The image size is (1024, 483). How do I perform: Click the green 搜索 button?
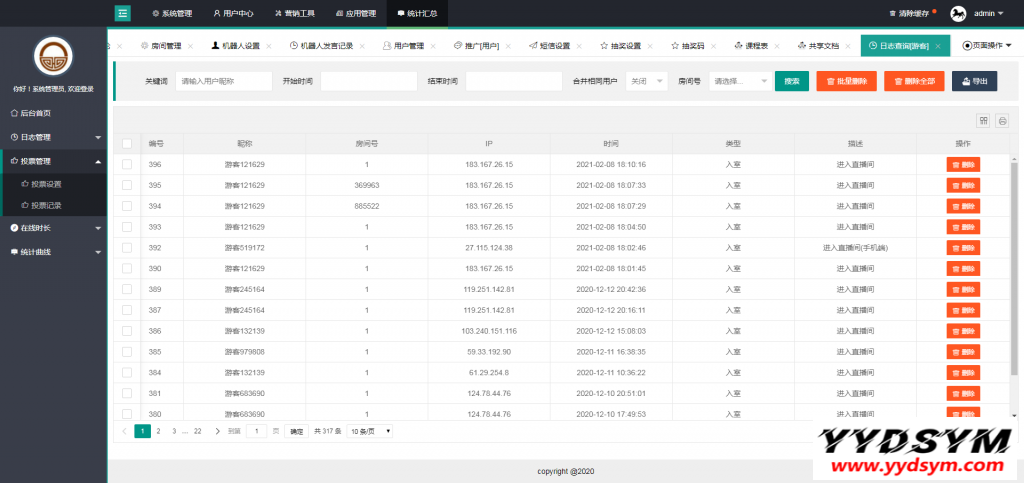[791, 82]
